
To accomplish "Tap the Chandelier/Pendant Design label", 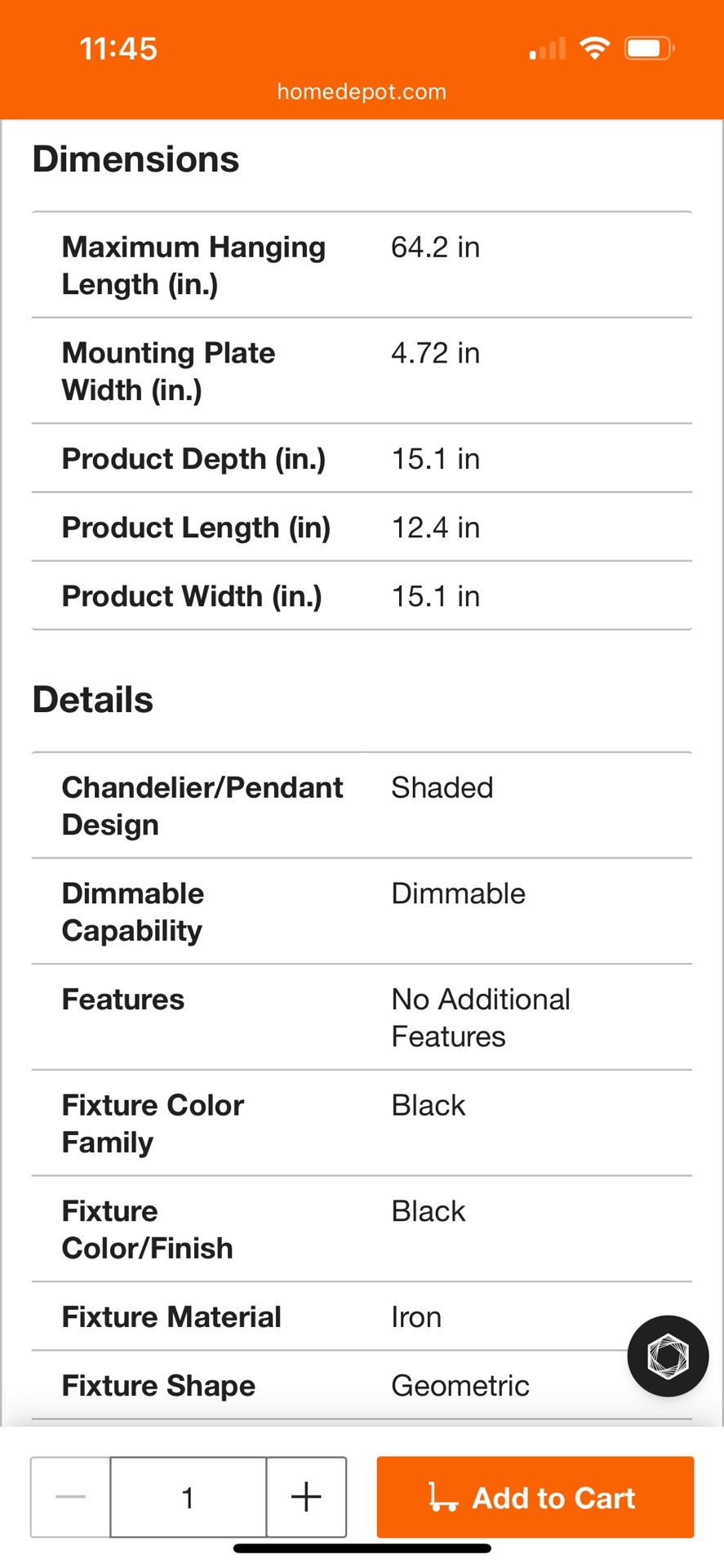I will [x=202, y=805].
